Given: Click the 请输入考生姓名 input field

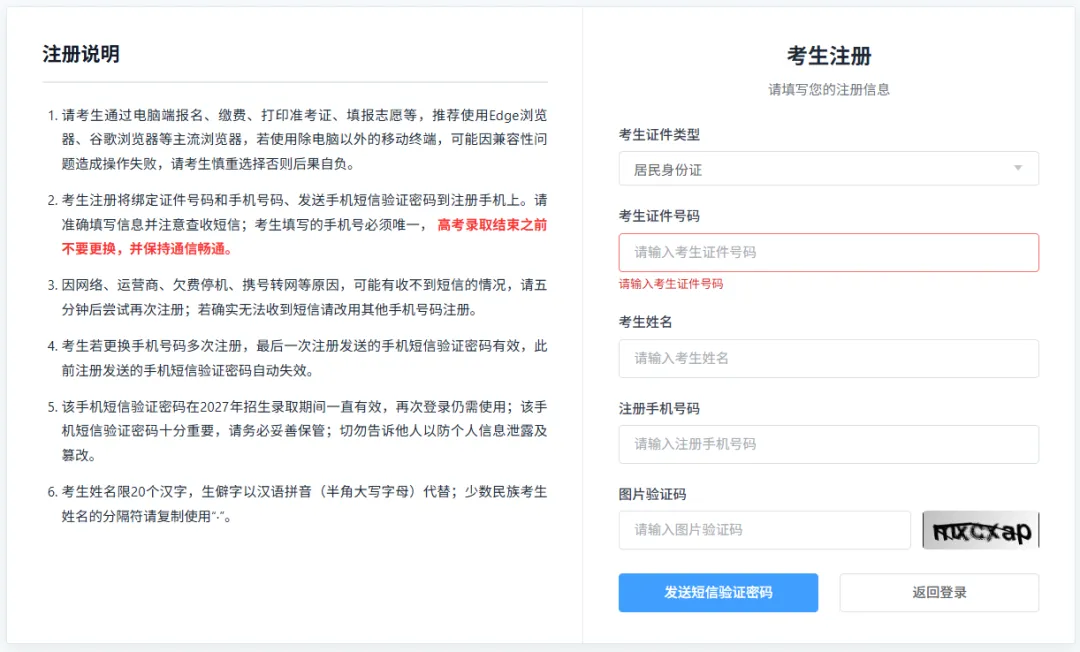Looking at the screenshot, I should click(829, 359).
